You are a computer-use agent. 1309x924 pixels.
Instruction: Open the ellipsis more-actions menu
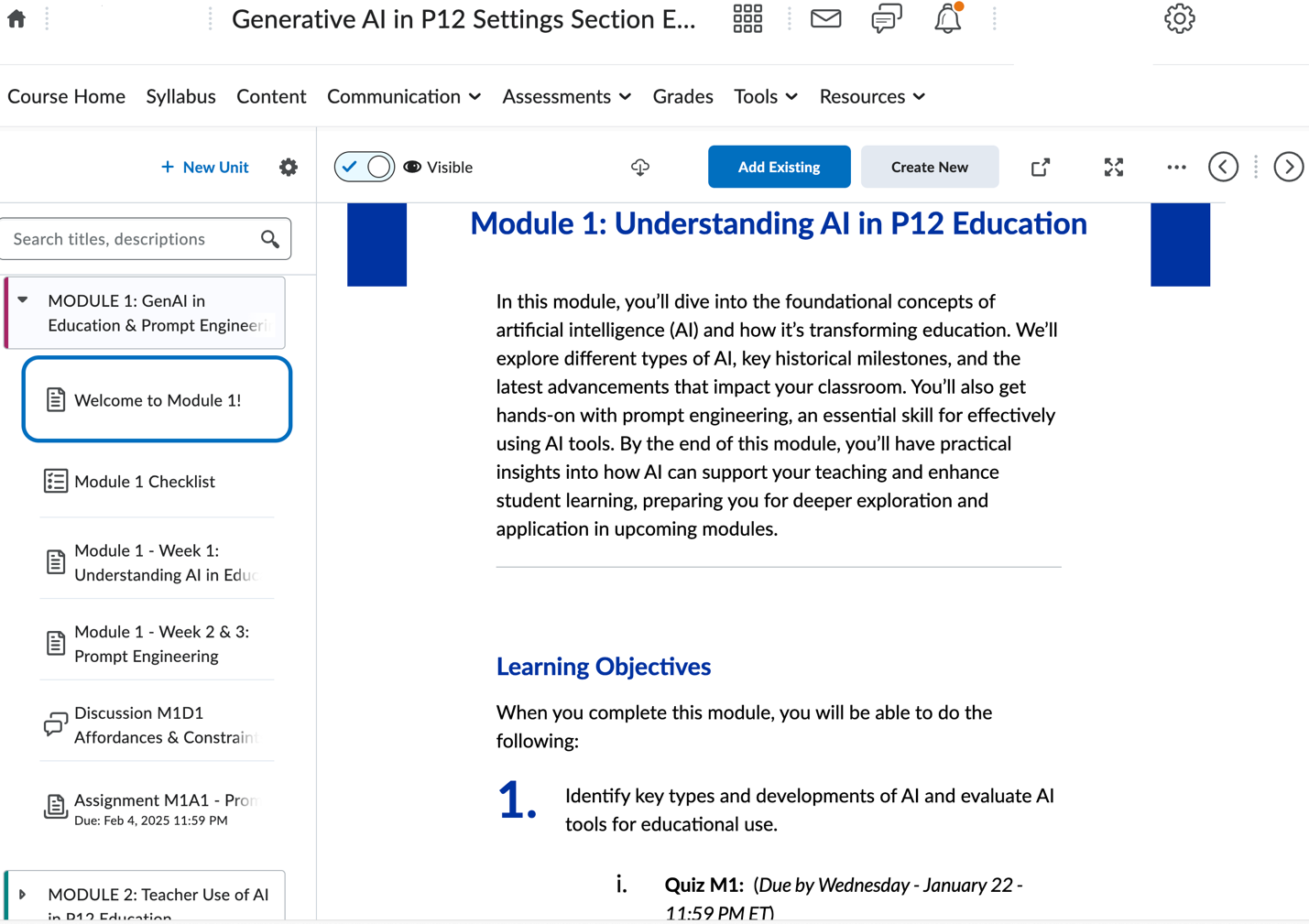(1176, 167)
